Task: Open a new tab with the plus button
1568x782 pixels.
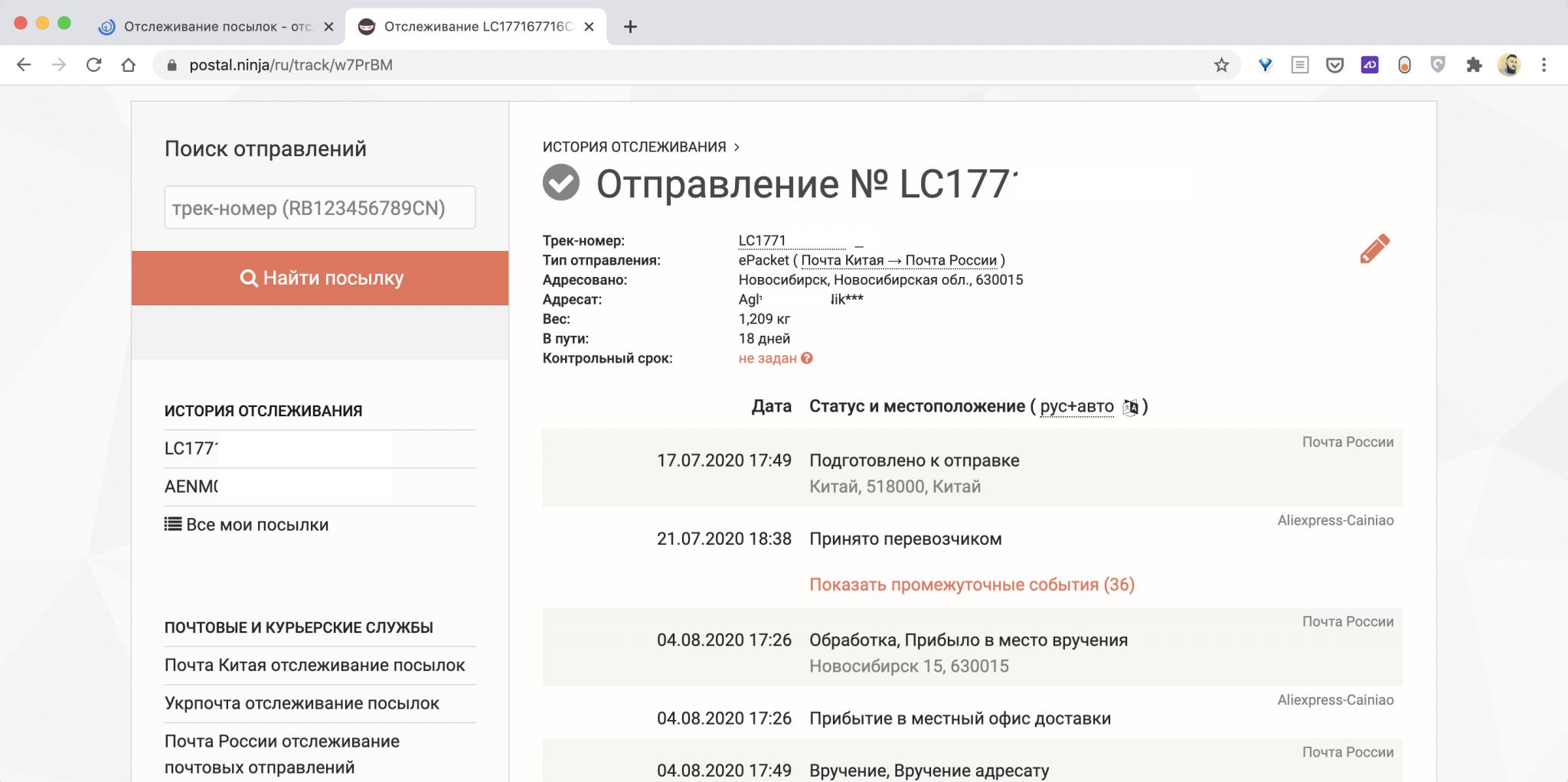Action: [x=630, y=27]
